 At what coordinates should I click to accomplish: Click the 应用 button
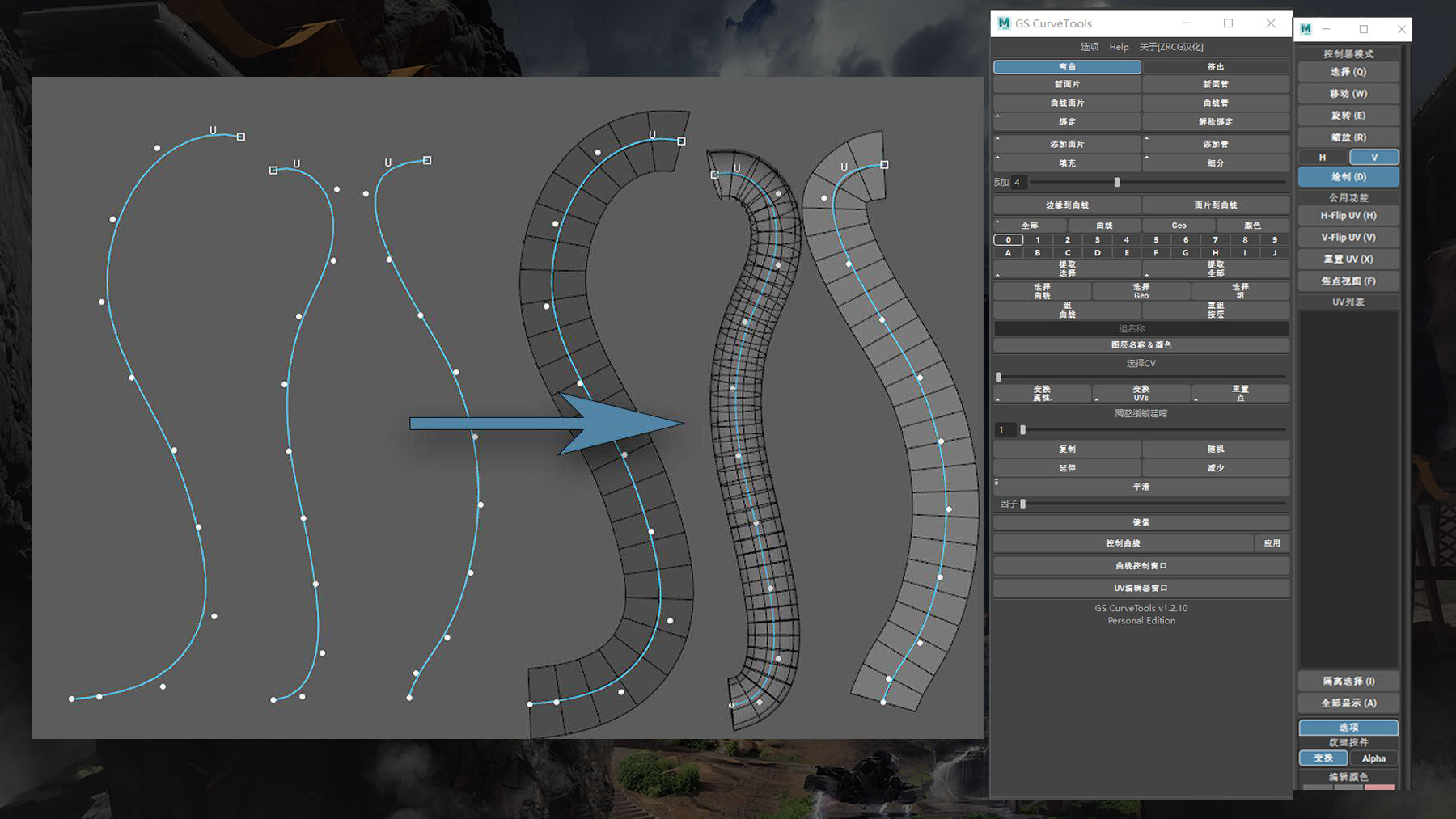[x=1272, y=543]
